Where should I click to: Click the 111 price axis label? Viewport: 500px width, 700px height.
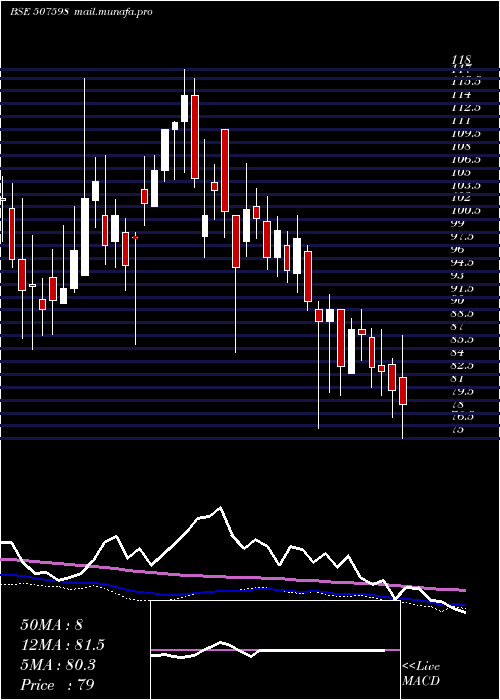click(x=461, y=121)
